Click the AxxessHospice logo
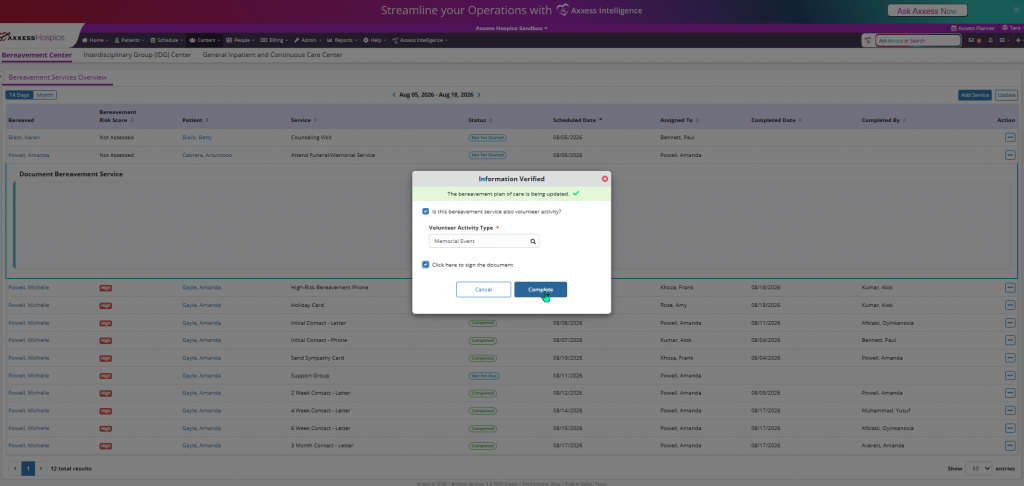Screen dimensions: 1024x486 pyautogui.click(x=33, y=37)
